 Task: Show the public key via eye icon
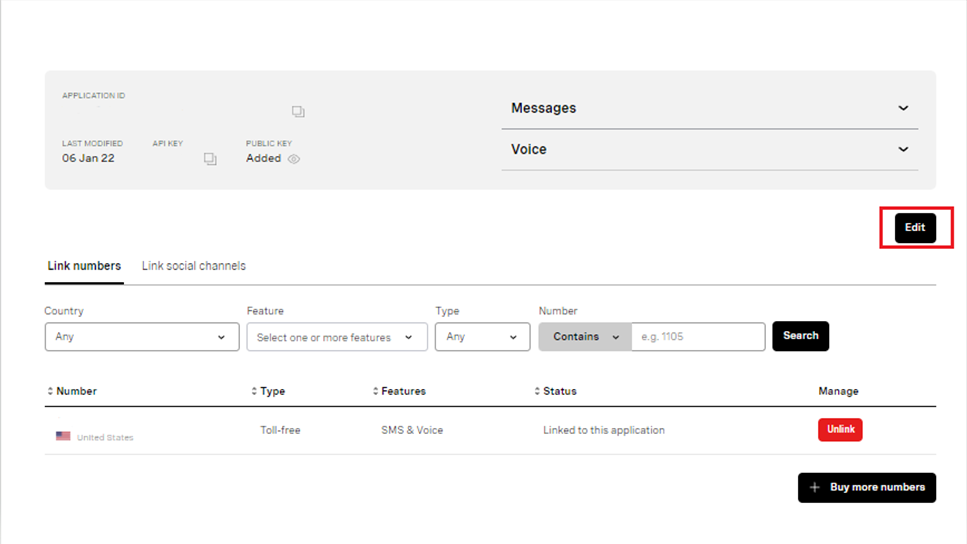click(x=294, y=159)
